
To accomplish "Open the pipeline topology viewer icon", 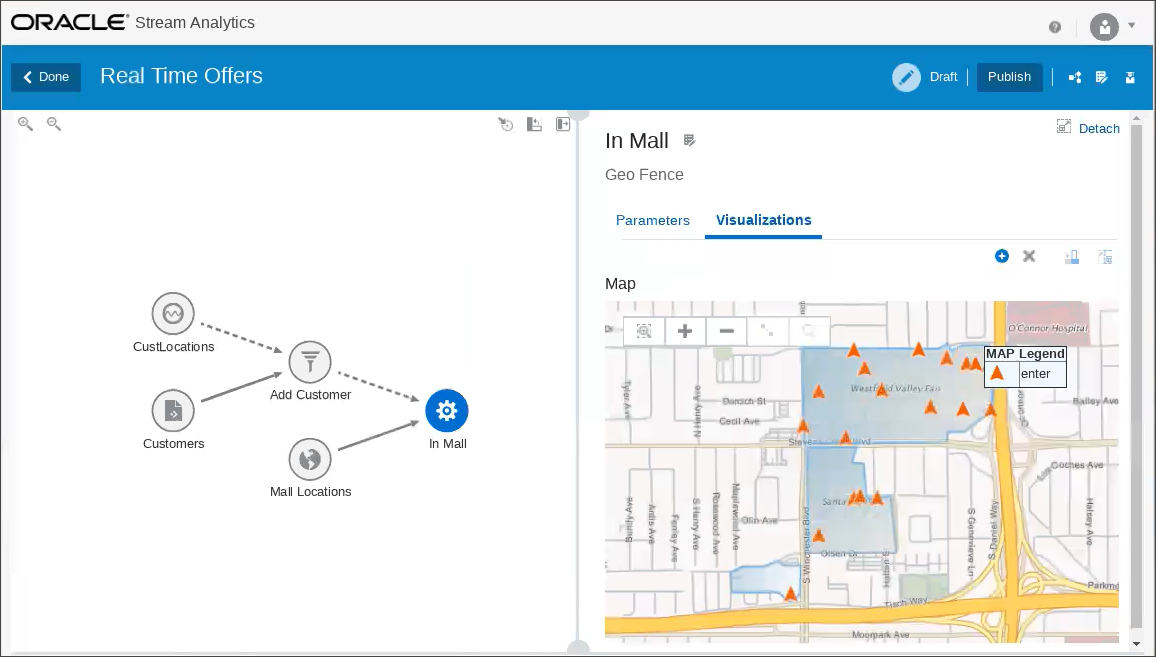I will tap(1074, 77).
